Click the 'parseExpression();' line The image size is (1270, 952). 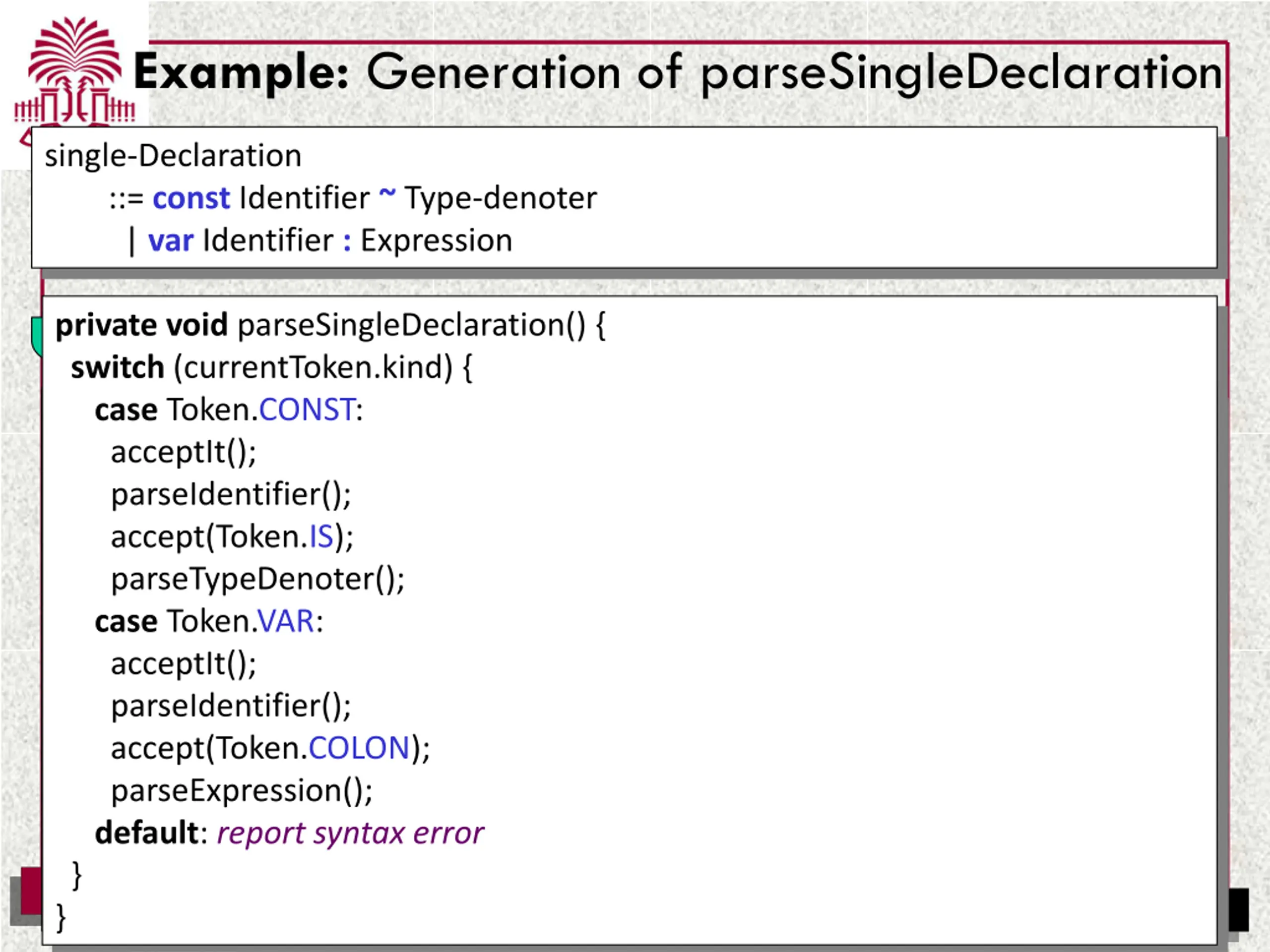pos(242,791)
